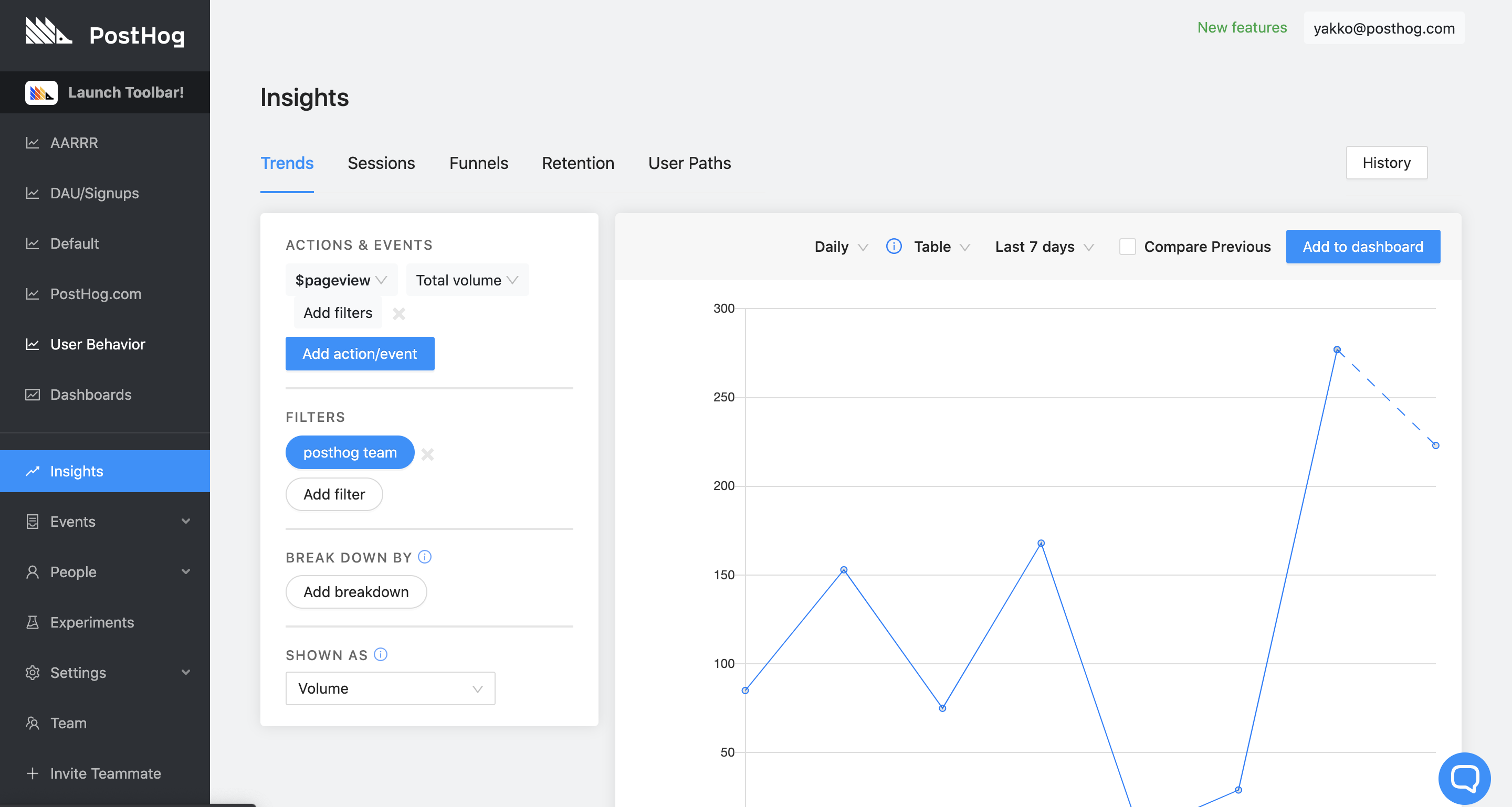This screenshot has width=1512, height=807.
Task: Open the Total volume dropdown
Action: (467, 280)
